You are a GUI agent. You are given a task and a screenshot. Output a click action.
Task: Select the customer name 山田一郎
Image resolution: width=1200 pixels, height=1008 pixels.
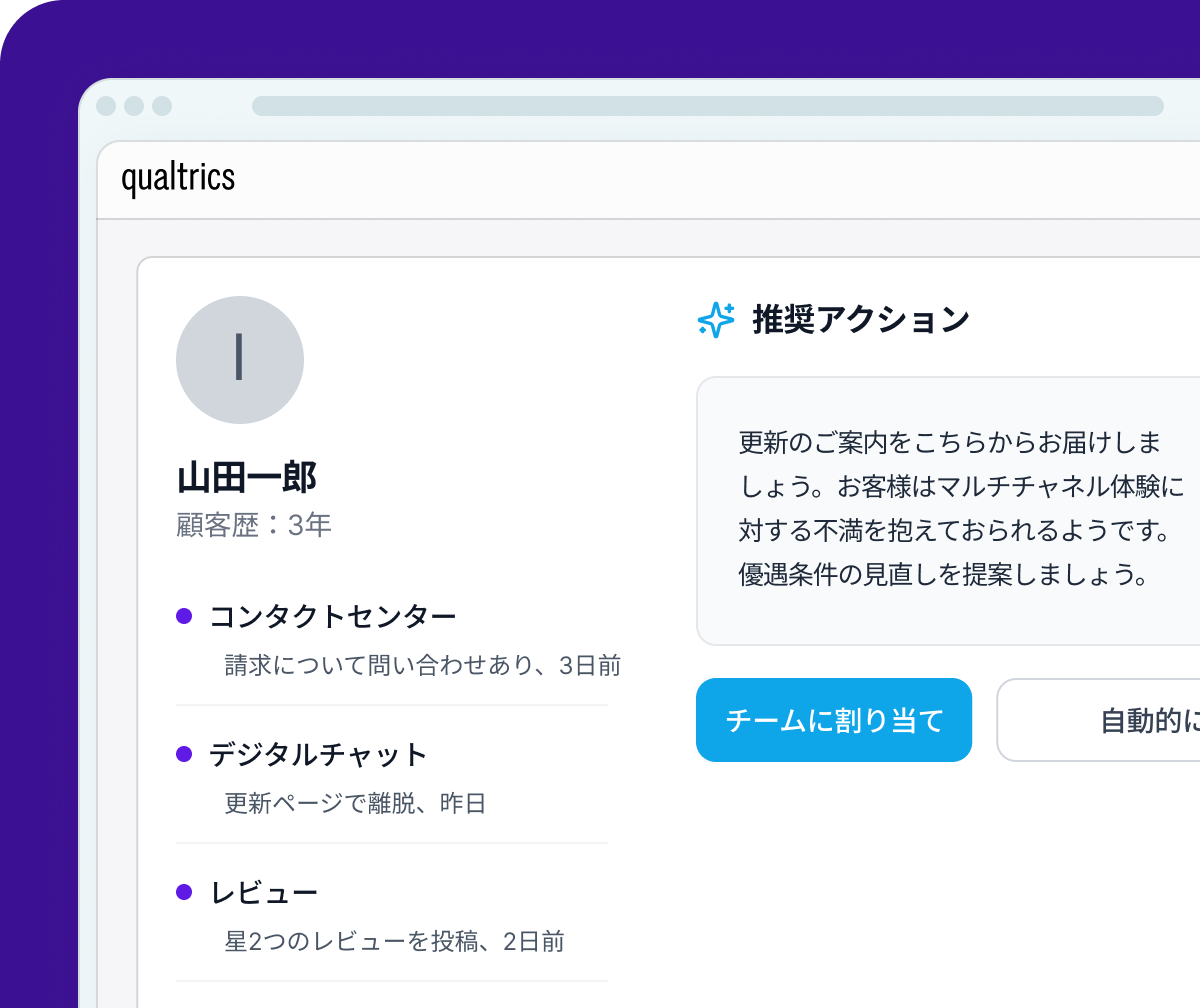[x=247, y=478]
